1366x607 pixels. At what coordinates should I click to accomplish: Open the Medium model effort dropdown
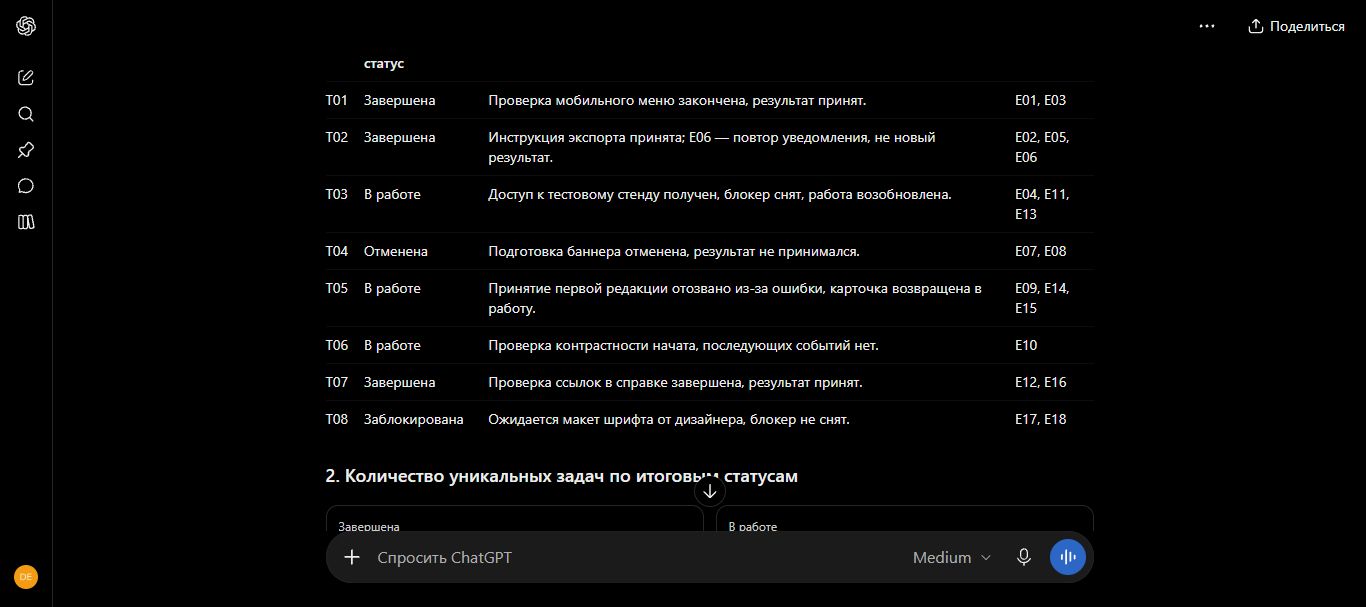click(x=951, y=557)
